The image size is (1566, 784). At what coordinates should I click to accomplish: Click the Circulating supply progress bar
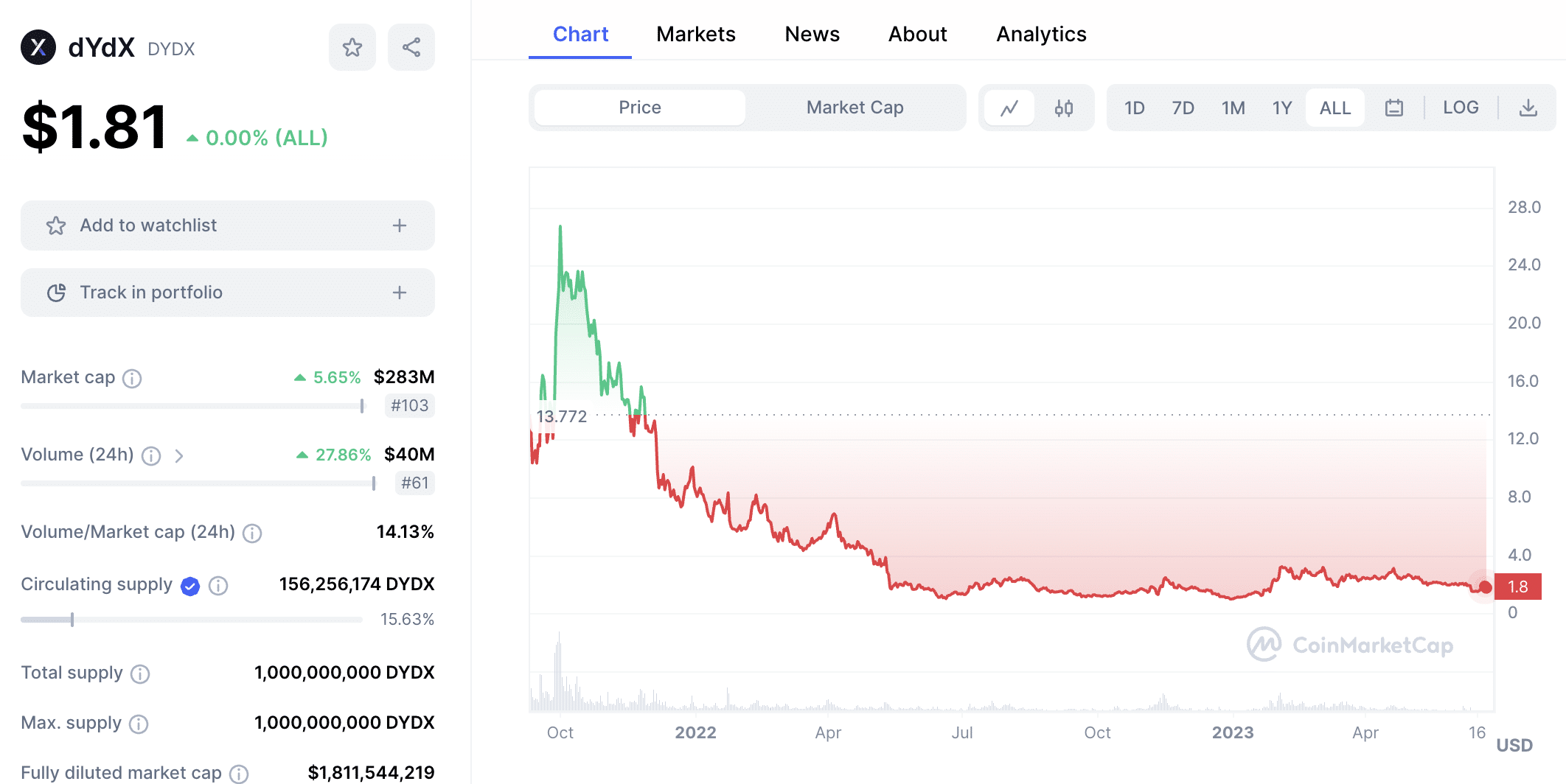coord(192,620)
